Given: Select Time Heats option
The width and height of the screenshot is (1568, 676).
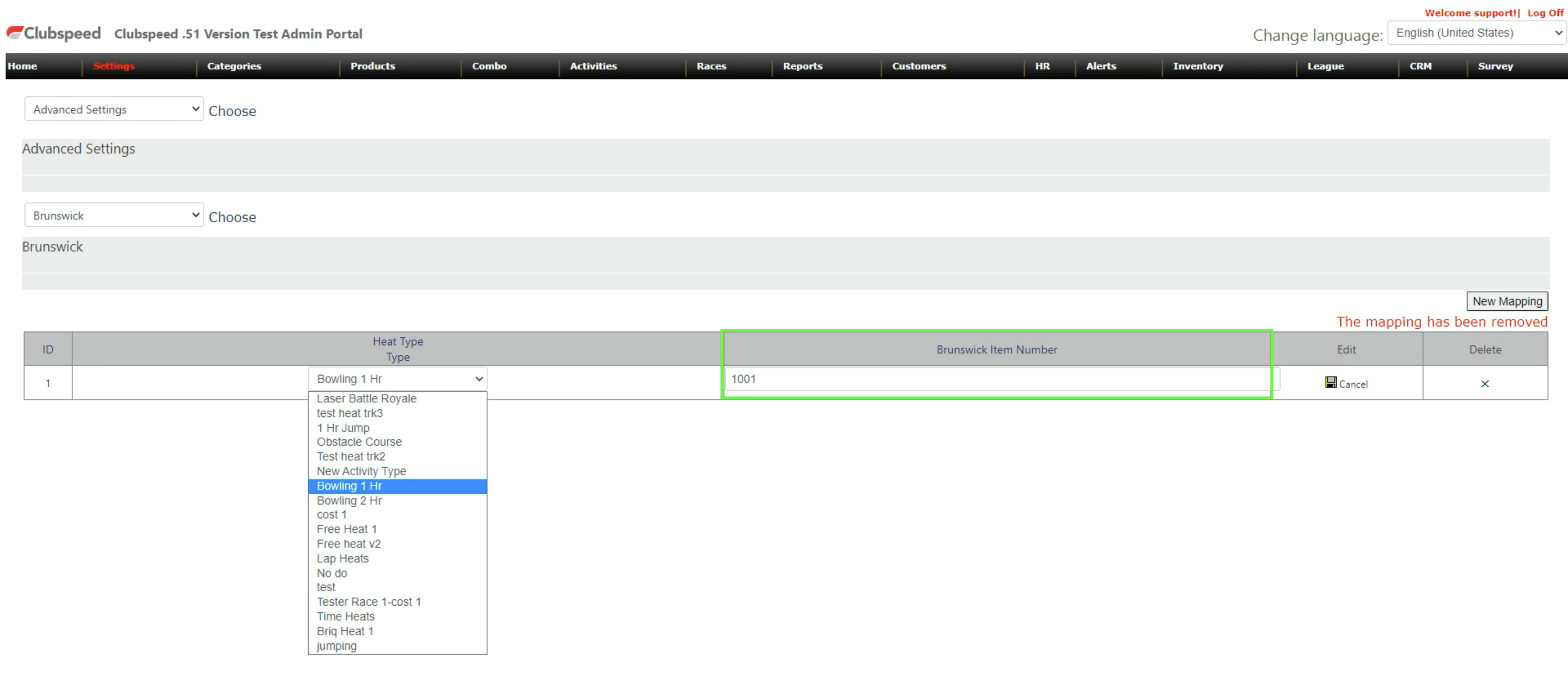Looking at the screenshot, I should [x=397, y=616].
